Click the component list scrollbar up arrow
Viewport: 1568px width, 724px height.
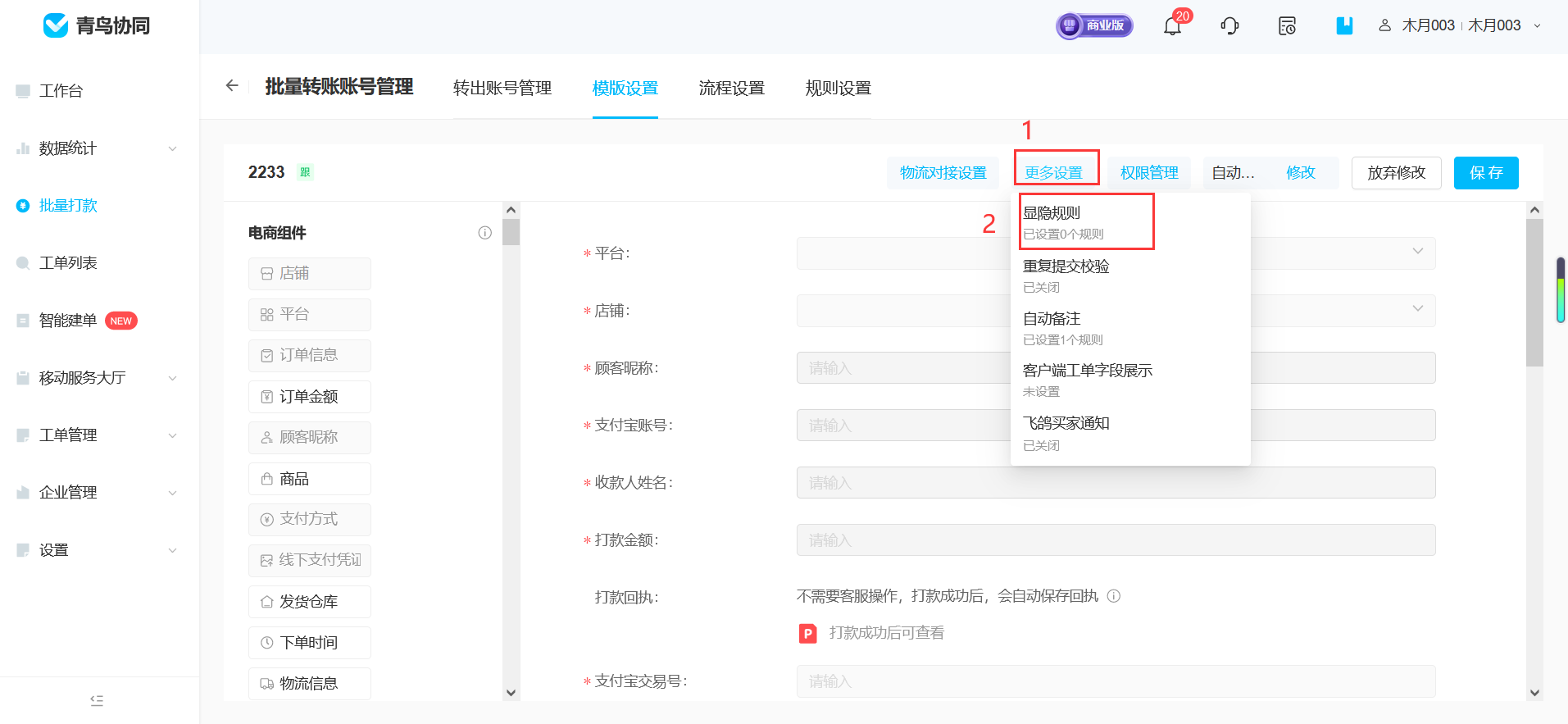(511, 210)
